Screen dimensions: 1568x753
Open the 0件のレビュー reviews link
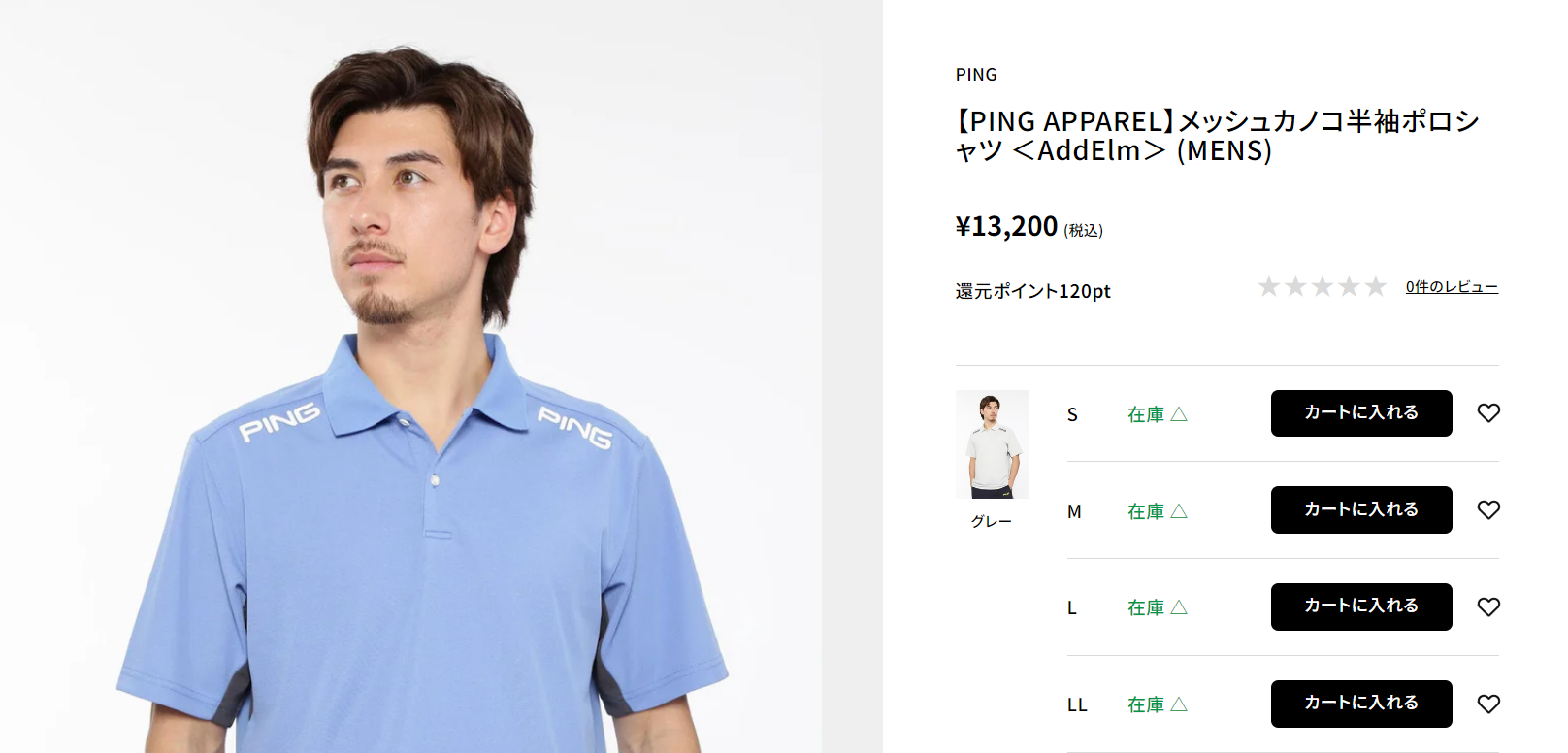[1452, 287]
